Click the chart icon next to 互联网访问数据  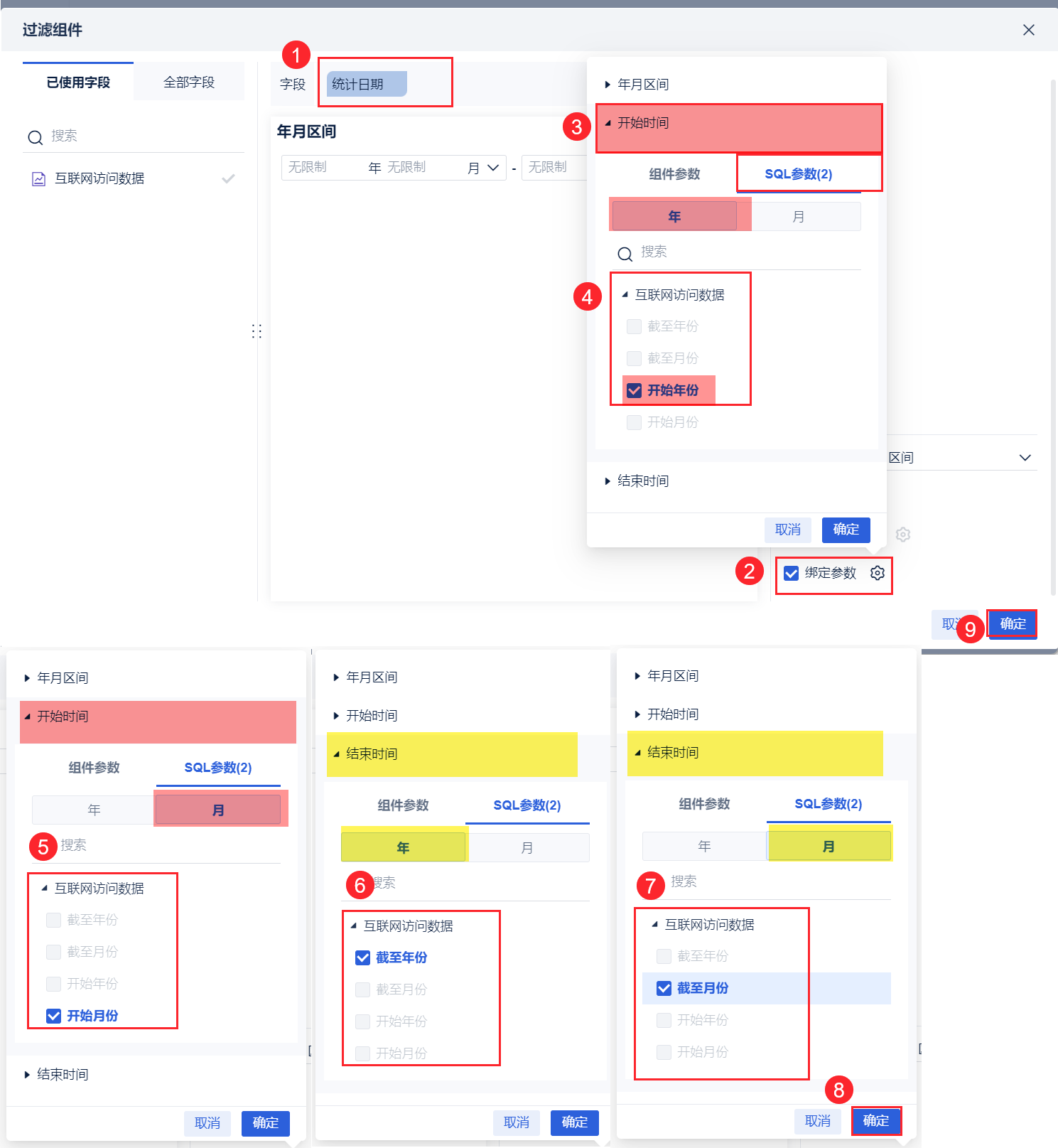(x=39, y=179)
